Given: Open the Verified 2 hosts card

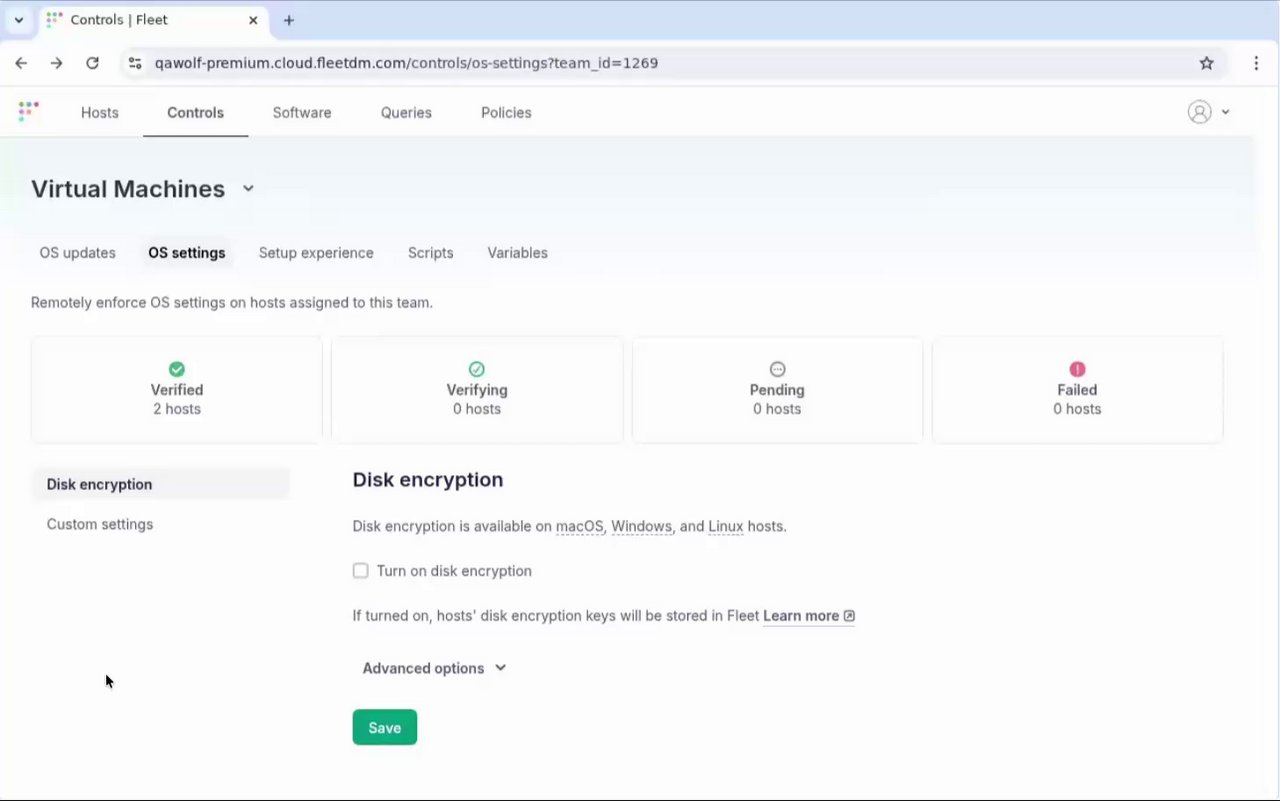Looking at the screenshot, I should pos(177,389).
